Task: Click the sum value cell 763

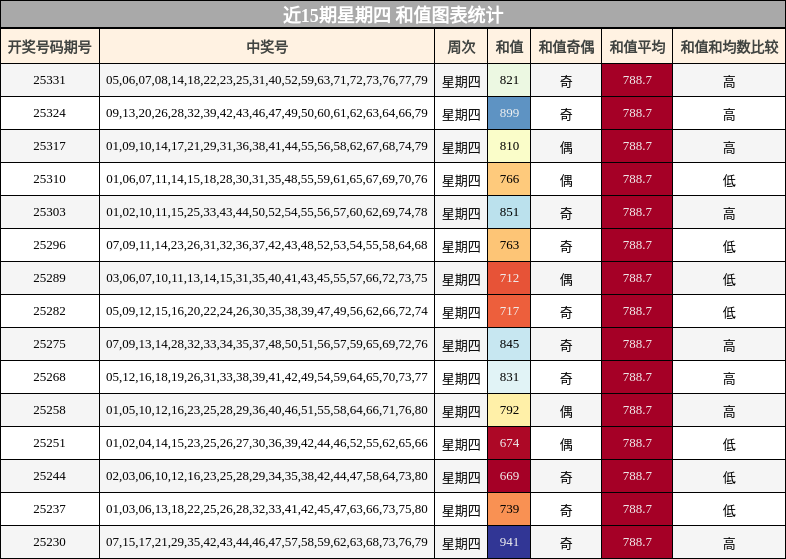Action: (509, 245)
